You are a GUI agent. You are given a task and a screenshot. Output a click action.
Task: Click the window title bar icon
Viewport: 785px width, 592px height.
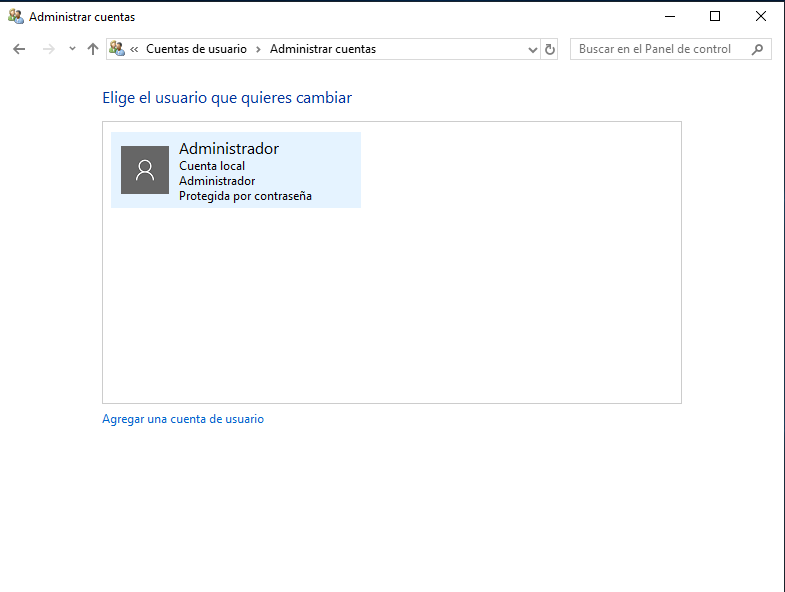(16, 17)
